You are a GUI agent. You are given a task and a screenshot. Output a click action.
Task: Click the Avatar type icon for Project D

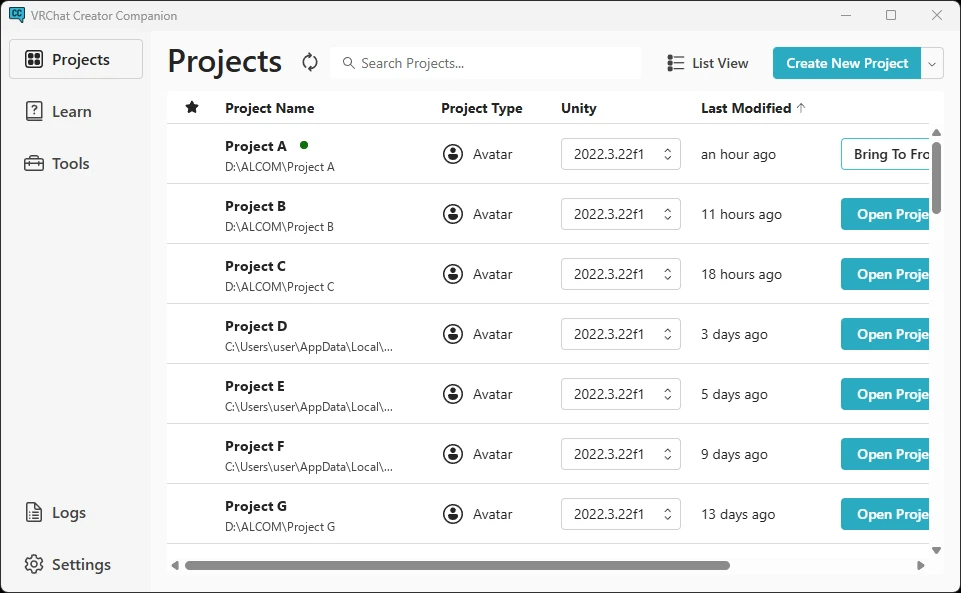coord(453,334)
